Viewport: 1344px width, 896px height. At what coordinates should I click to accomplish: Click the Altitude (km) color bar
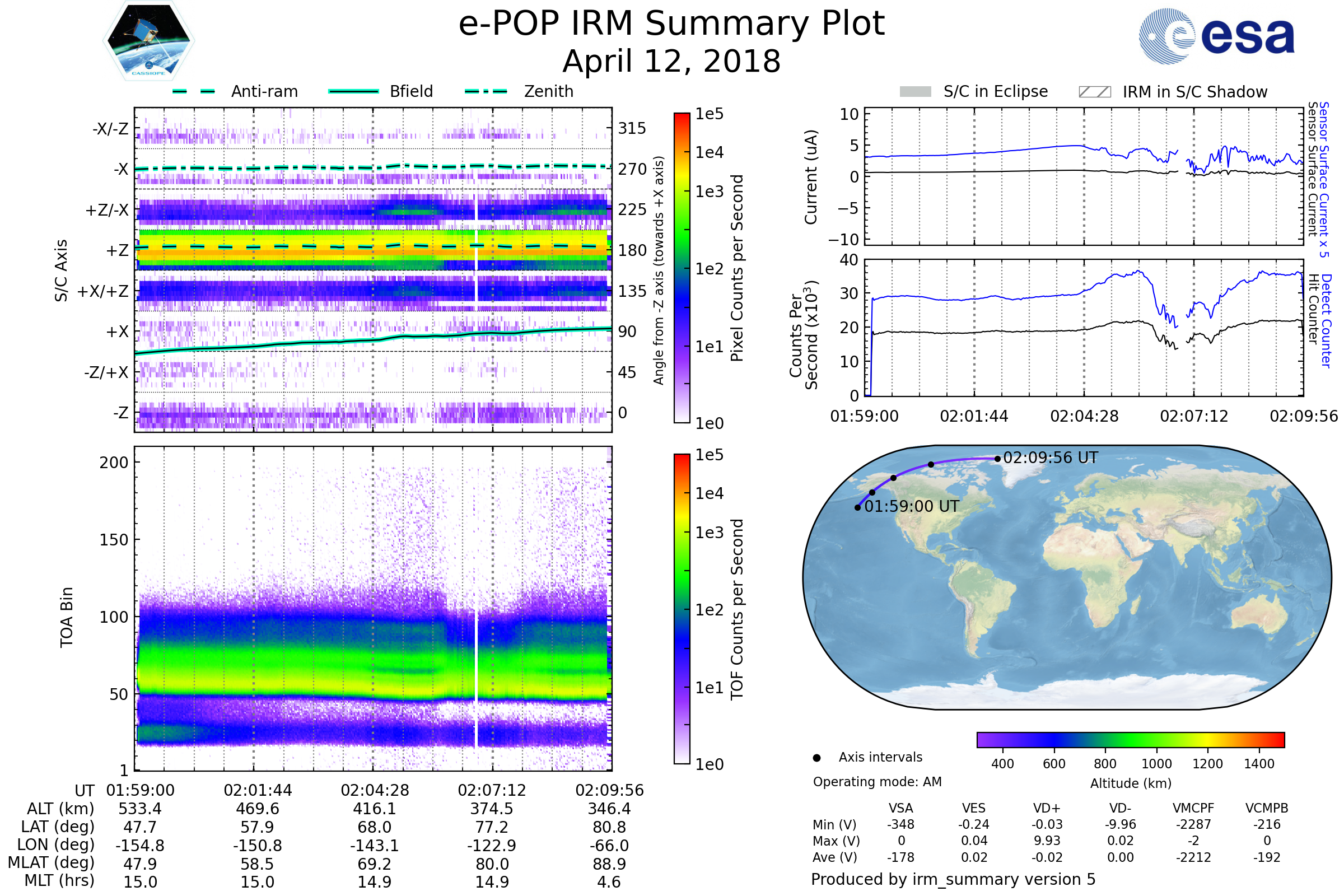[1130, 739]
